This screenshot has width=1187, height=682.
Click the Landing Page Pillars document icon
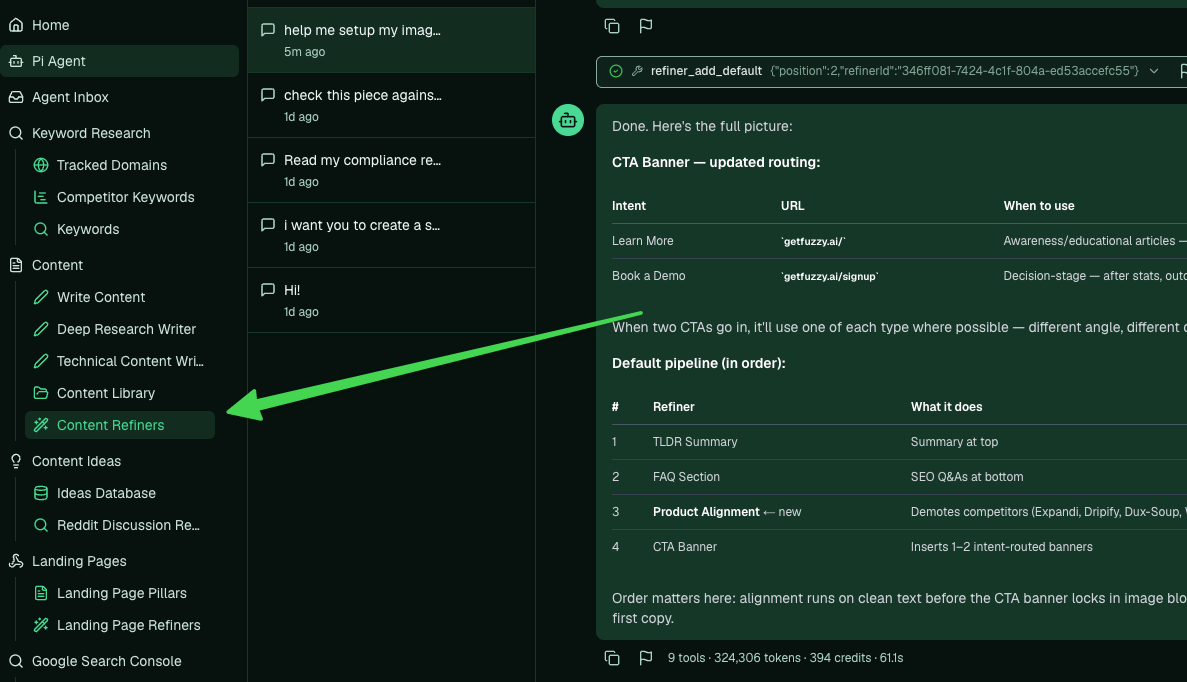41,593
